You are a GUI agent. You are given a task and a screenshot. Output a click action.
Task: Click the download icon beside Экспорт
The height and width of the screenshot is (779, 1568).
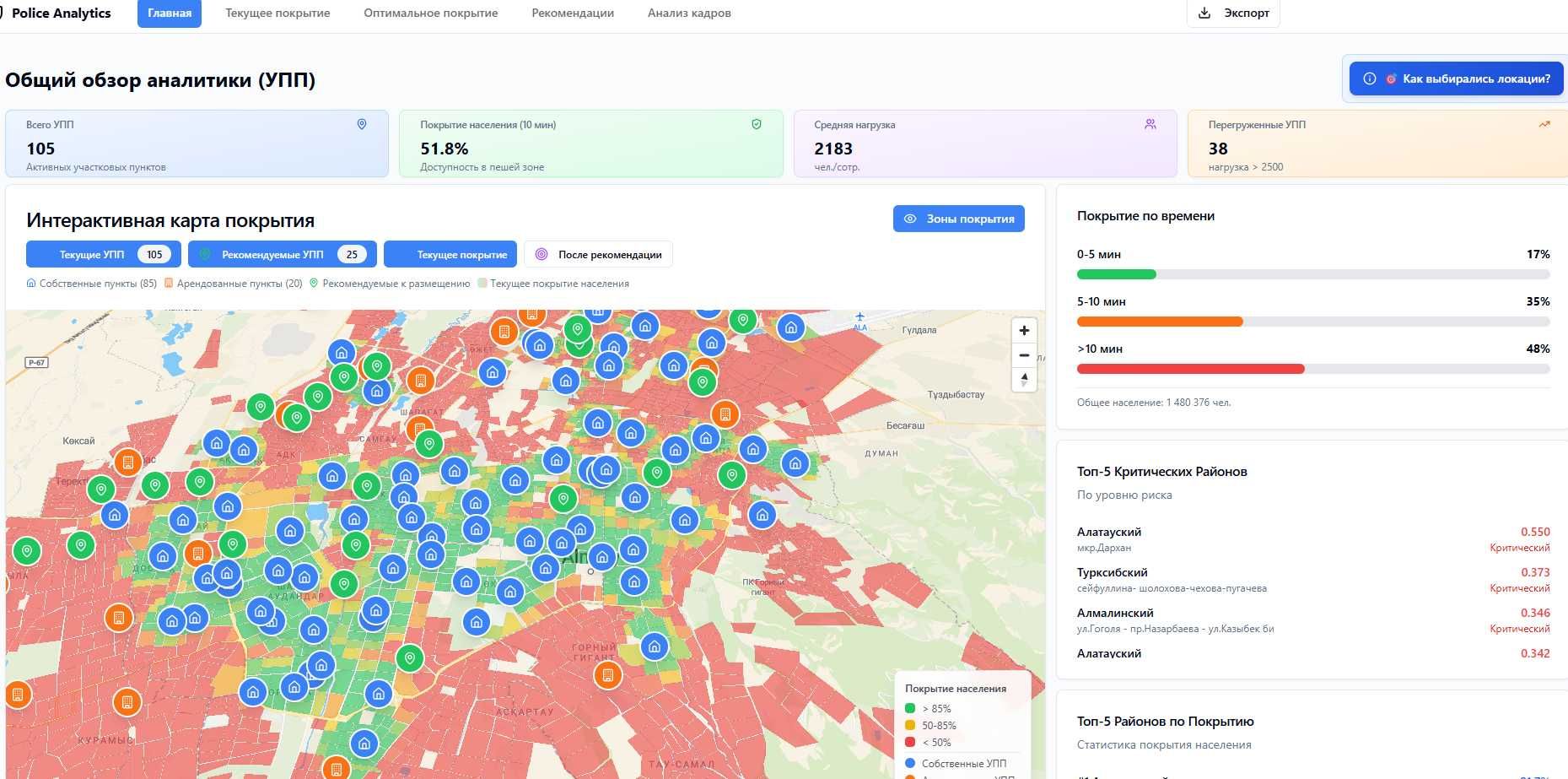tap(1204, 13)
